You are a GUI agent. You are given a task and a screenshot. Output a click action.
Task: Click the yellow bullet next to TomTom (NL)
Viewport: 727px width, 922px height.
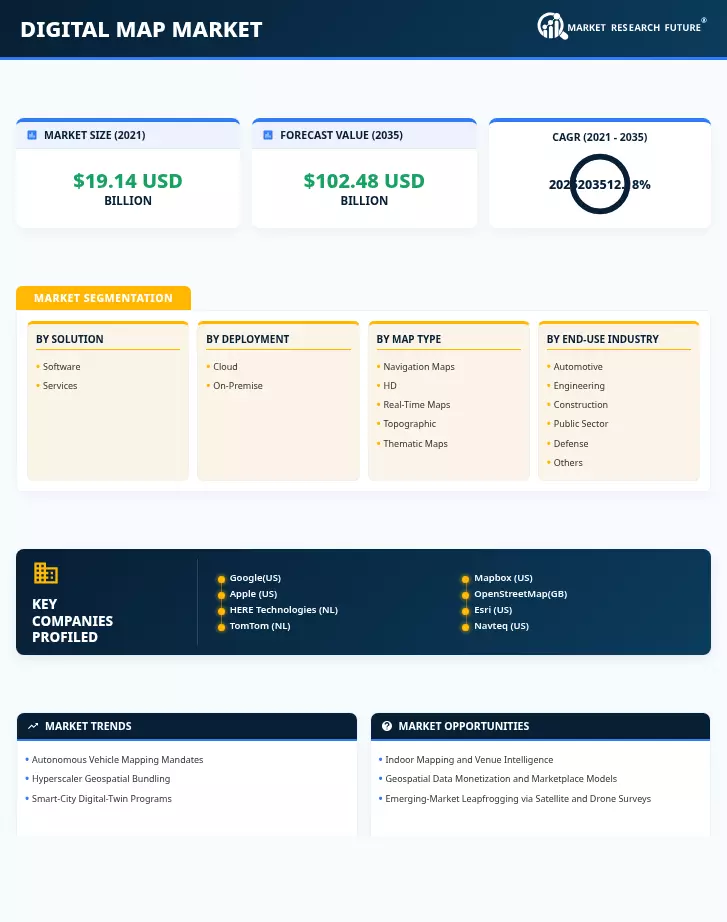coord(221,627)
